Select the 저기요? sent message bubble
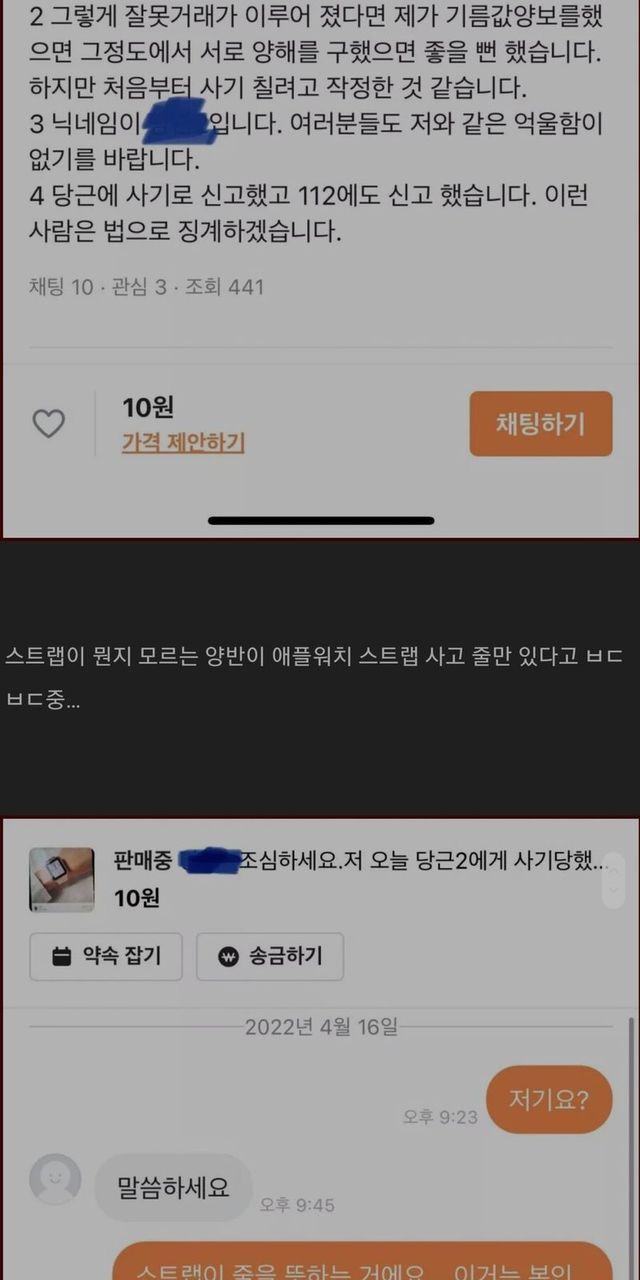 (549, 1100)
